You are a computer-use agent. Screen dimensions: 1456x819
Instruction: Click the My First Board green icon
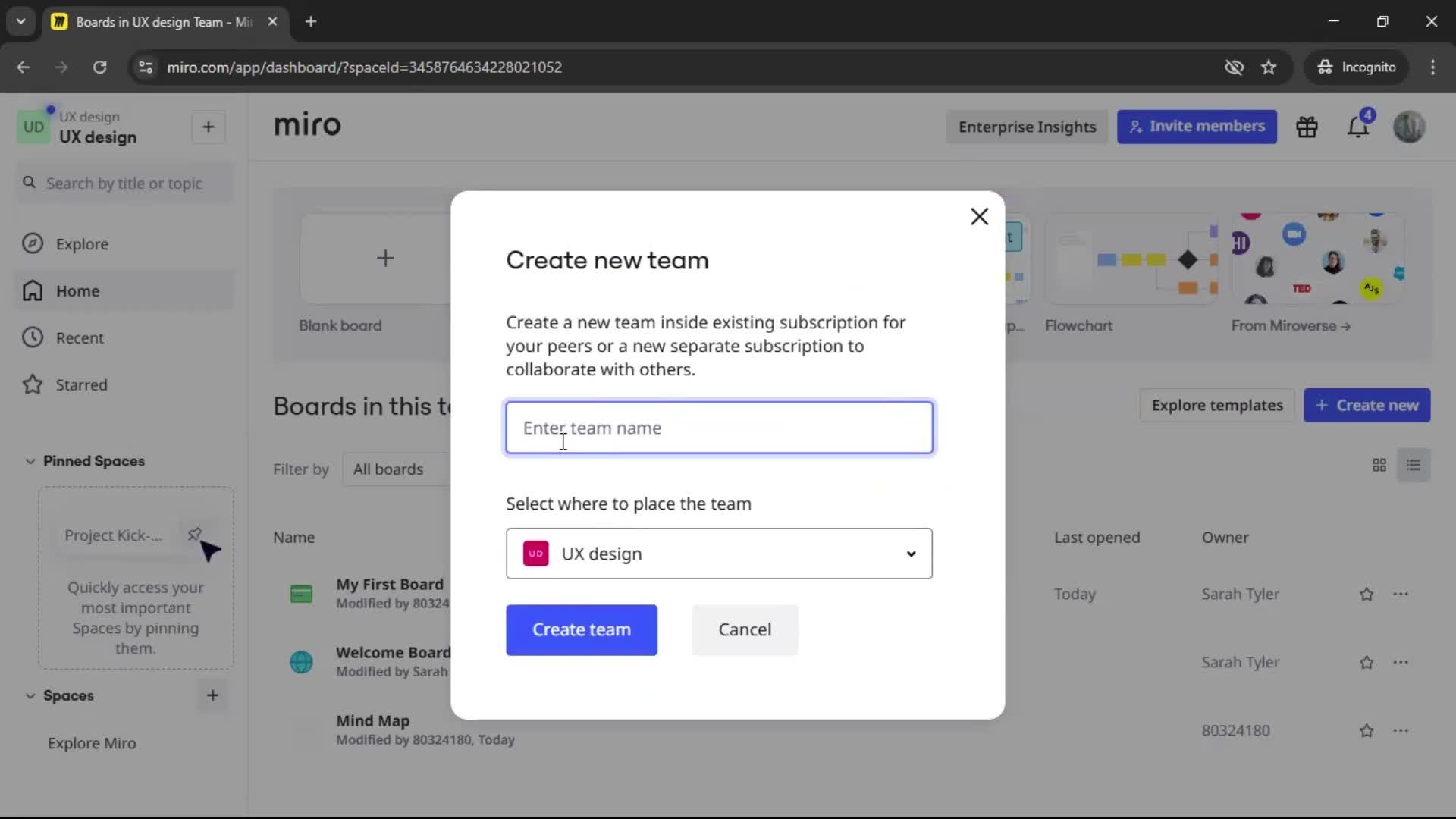point(301,594)
